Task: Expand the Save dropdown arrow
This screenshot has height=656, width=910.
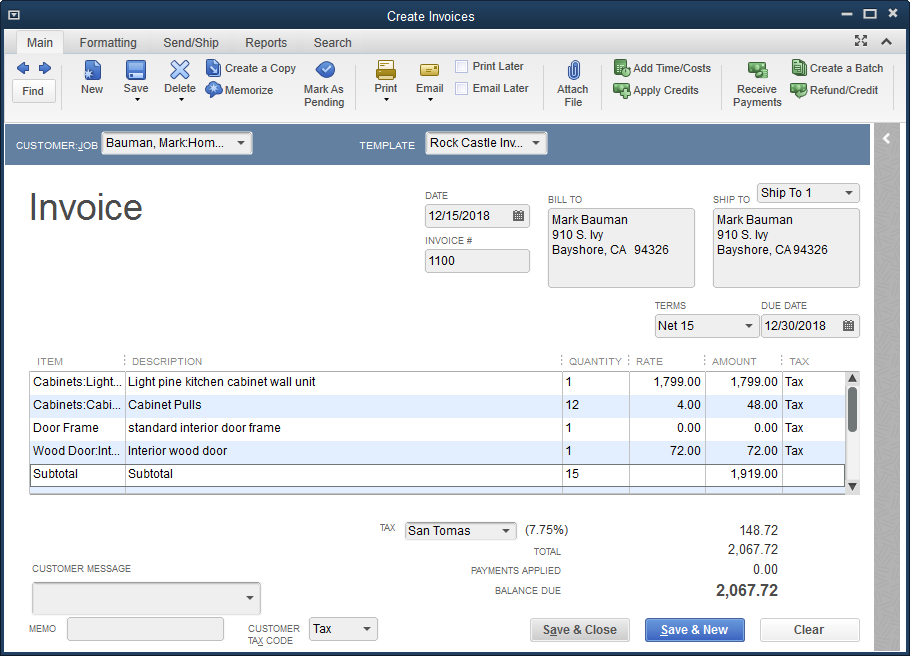Action: pyautogui.click(x=137, y=100)
